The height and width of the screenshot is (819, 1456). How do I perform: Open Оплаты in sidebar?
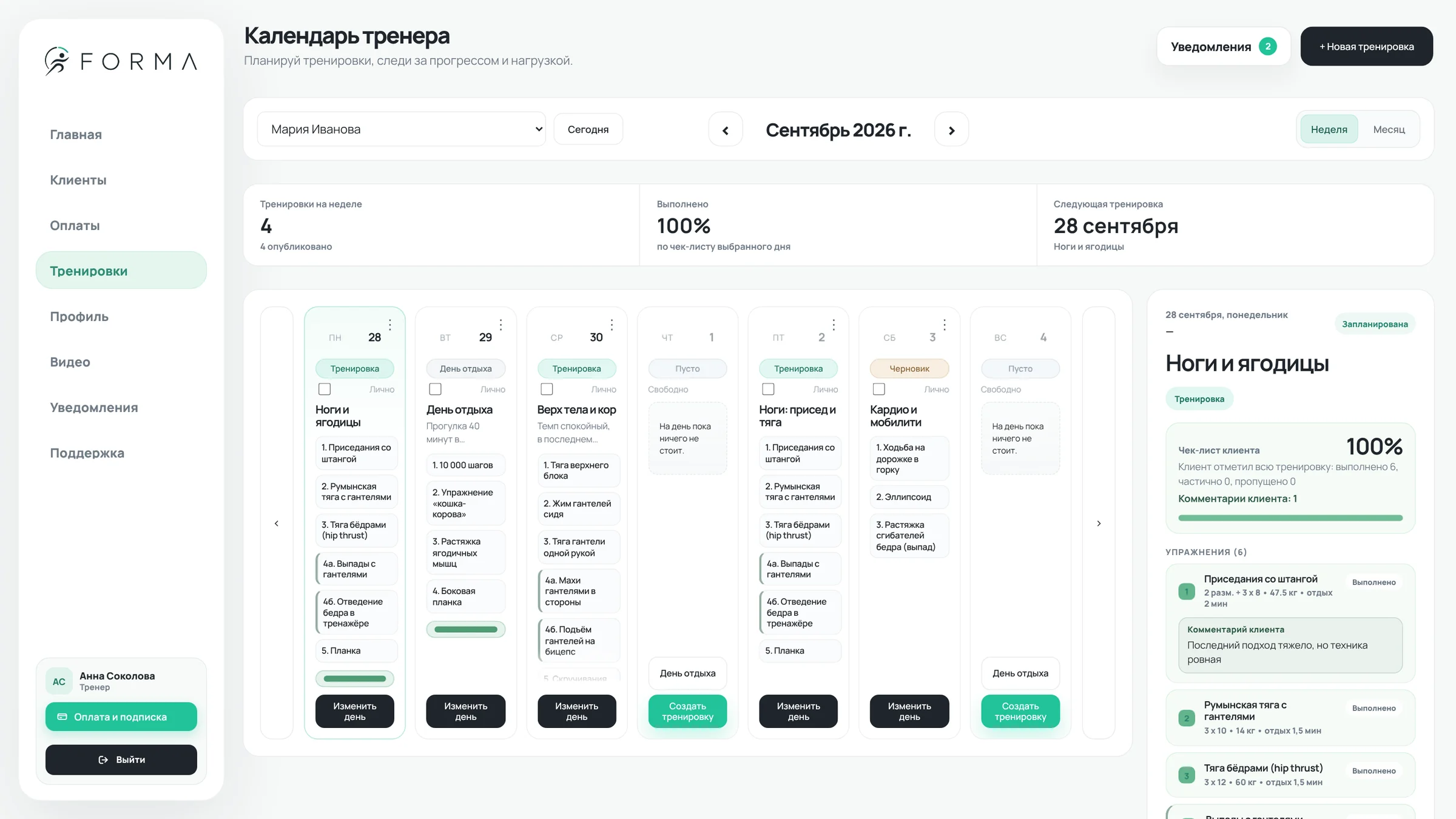(x=121, y=225)
